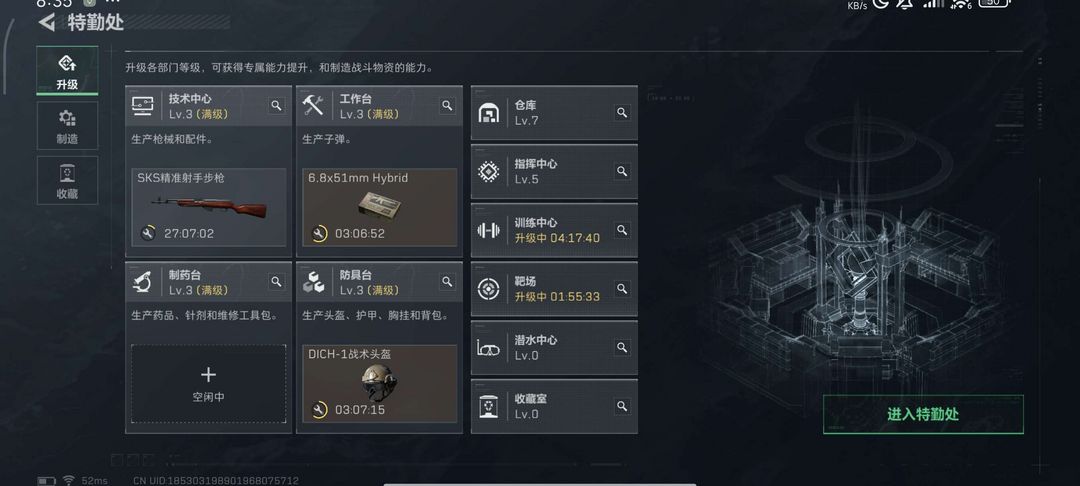The height and width of the screenshot is (486, 1080).
Task: Open the magnifier icon for 防具台
Action: tap(447, 282)
